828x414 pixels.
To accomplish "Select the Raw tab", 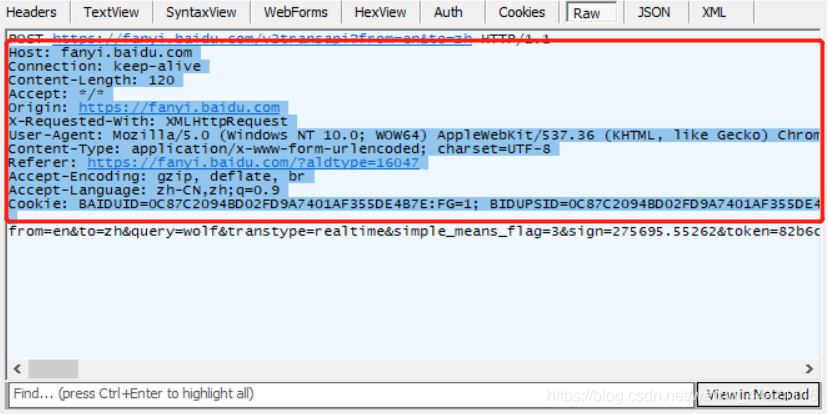I will [x=591, y=13].
